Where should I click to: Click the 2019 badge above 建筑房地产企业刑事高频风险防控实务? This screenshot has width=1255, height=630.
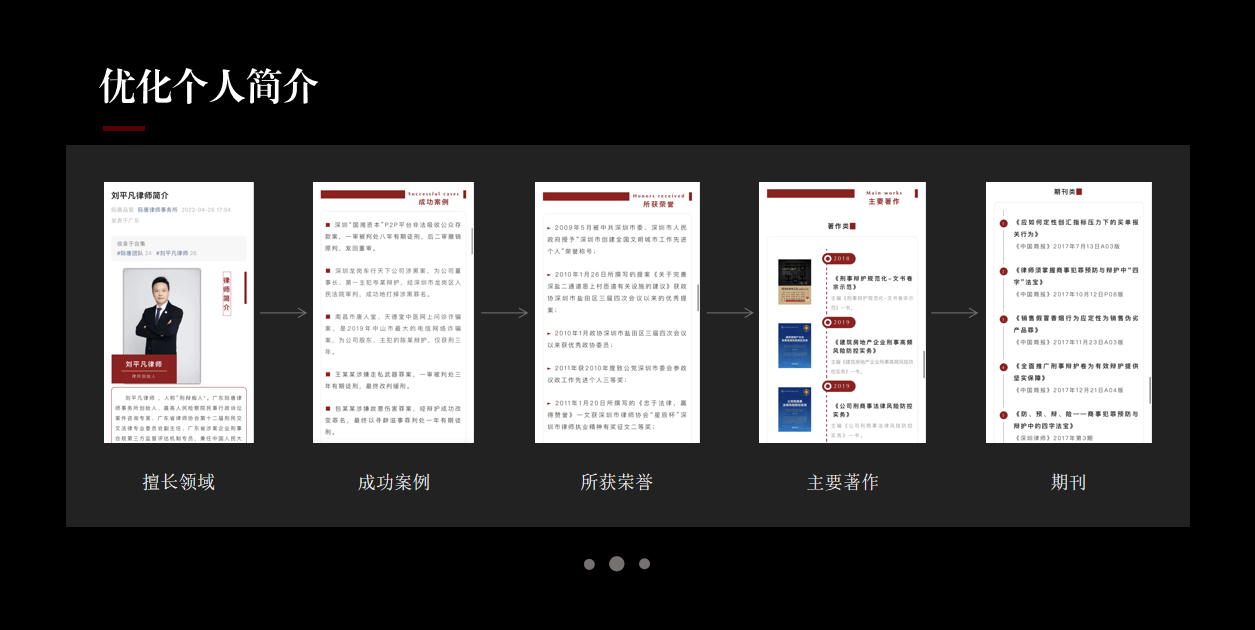(838, 322)
